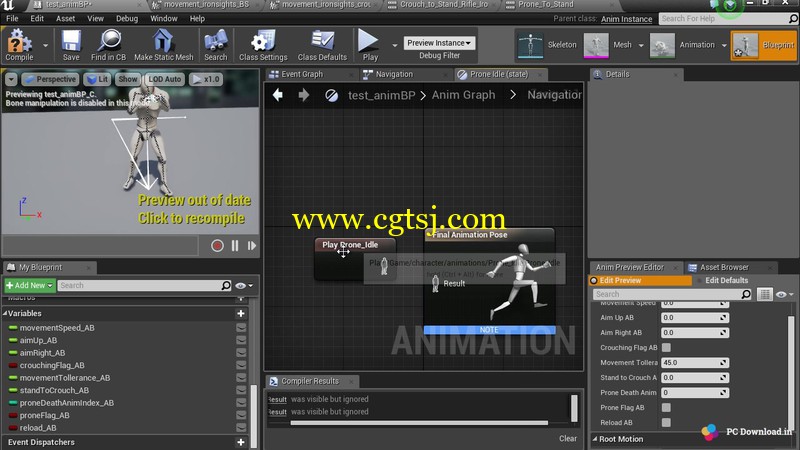
Task: Click the preview animation timeline scrub bar
Action: 101,246
